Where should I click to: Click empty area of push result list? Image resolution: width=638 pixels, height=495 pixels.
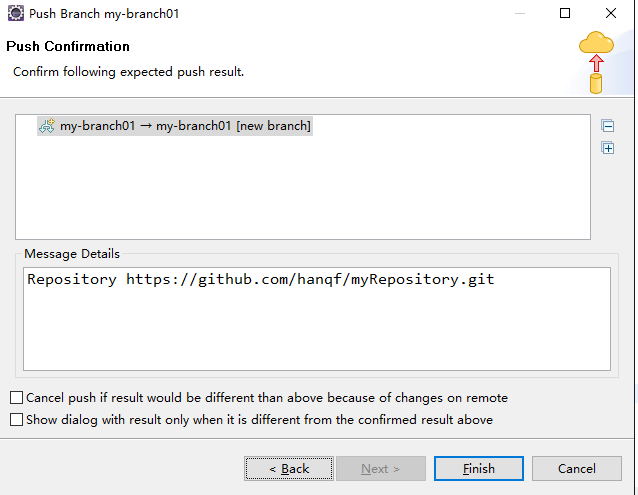(303, 187)
